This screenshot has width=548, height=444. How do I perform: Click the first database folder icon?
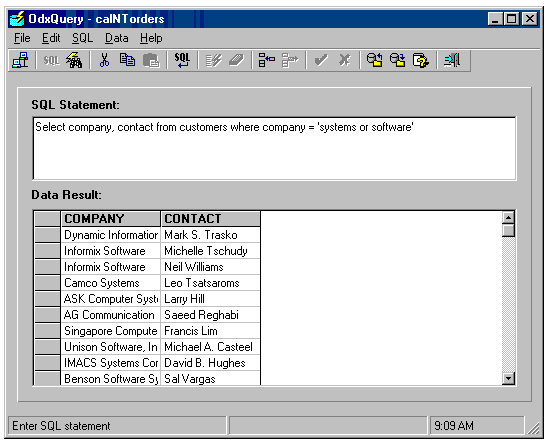click(374, 60)
